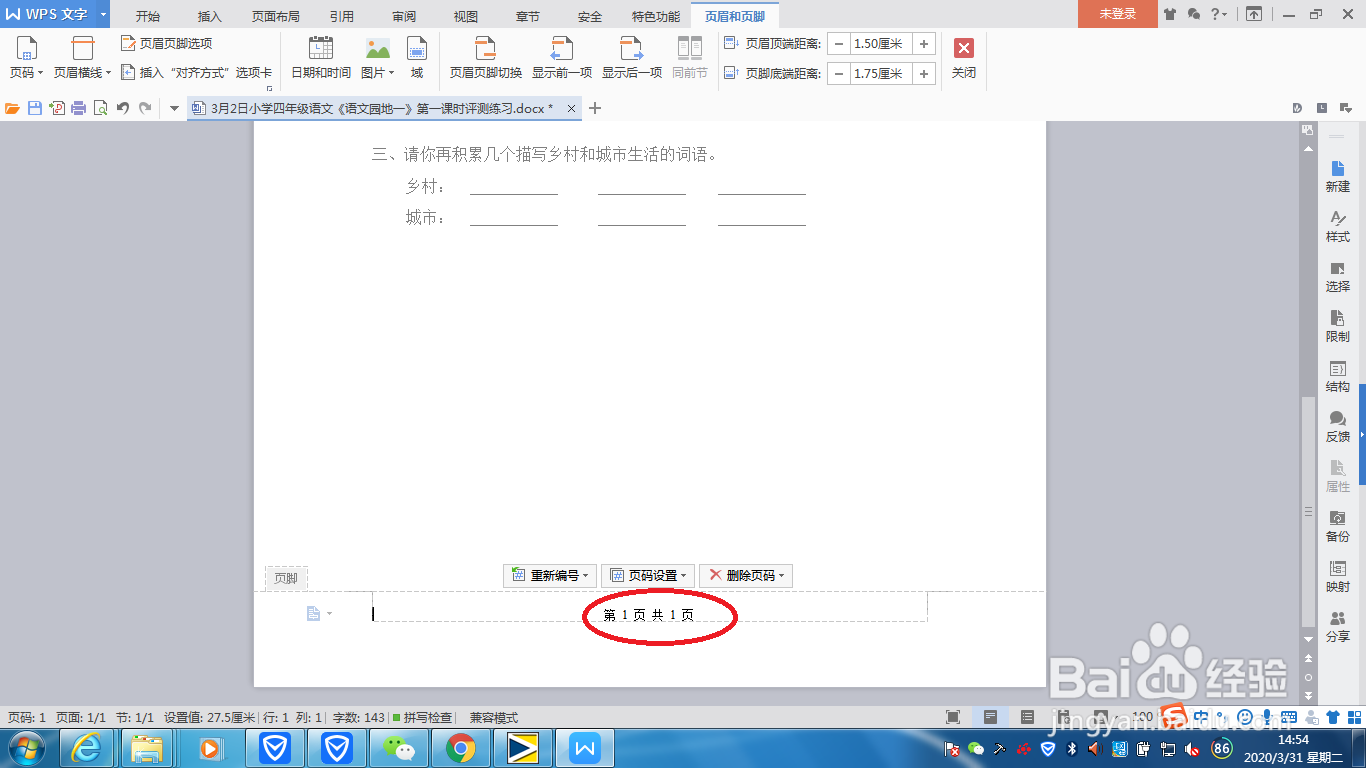Undo the last action

[123, 108]
